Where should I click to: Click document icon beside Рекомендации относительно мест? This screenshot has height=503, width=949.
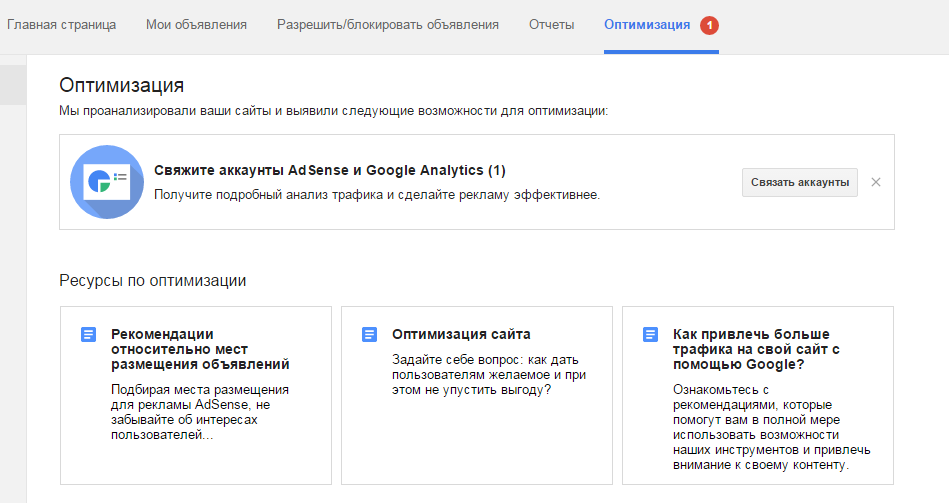point(88,335)
